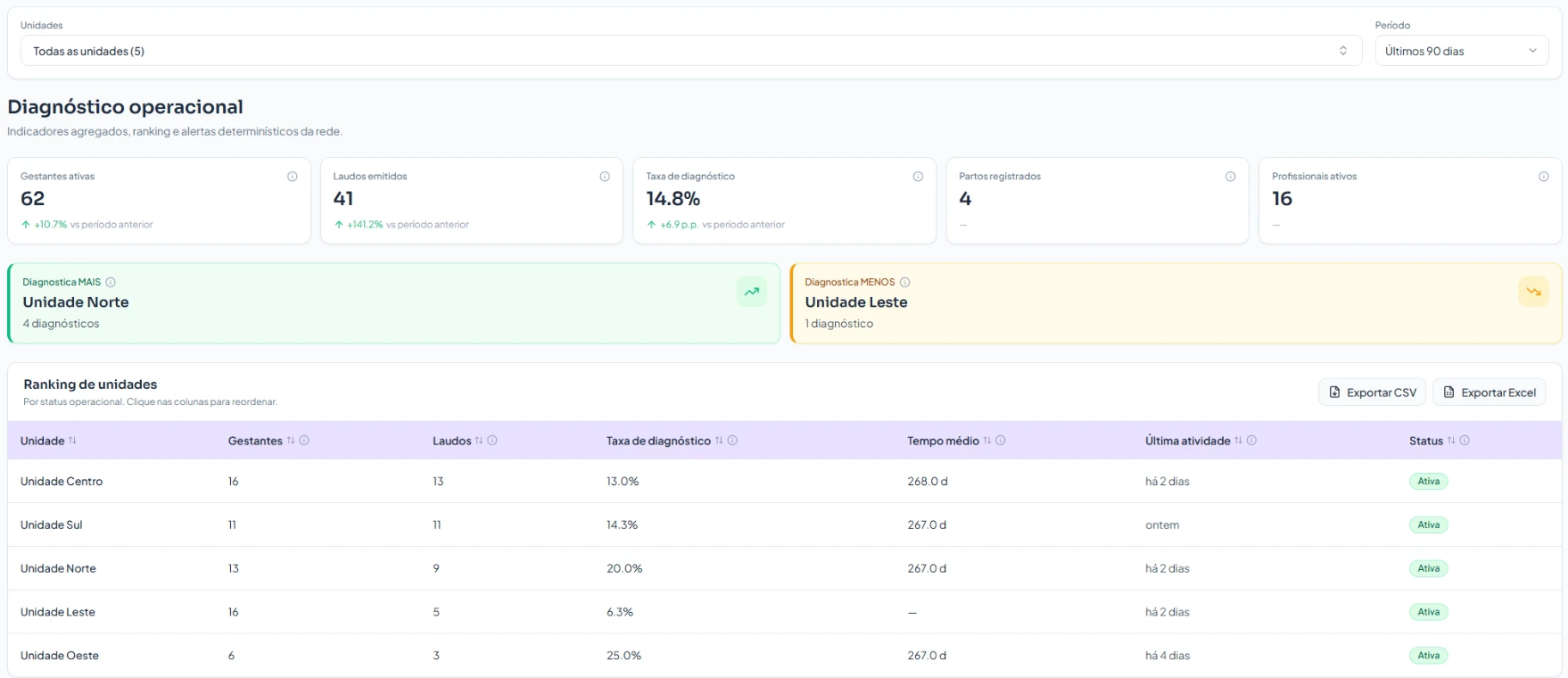Click the Ativa status badge for Unidade Centro
This screenshot has height=678, width=1568.
pos(1429,482)
